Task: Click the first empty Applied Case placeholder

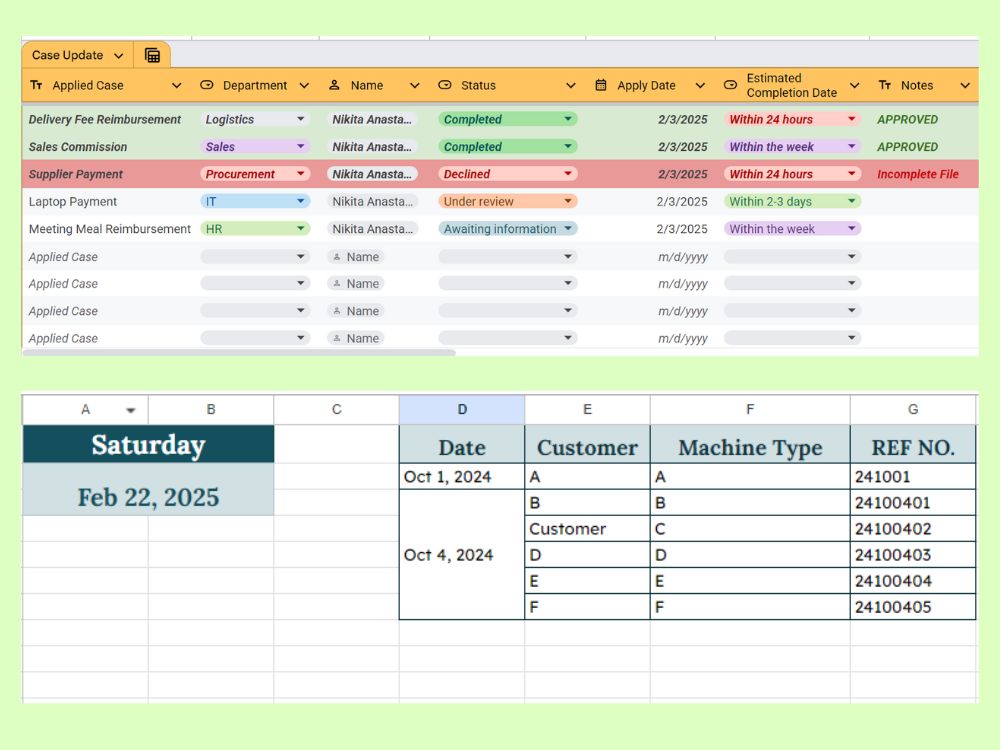Action: [63, 257]
